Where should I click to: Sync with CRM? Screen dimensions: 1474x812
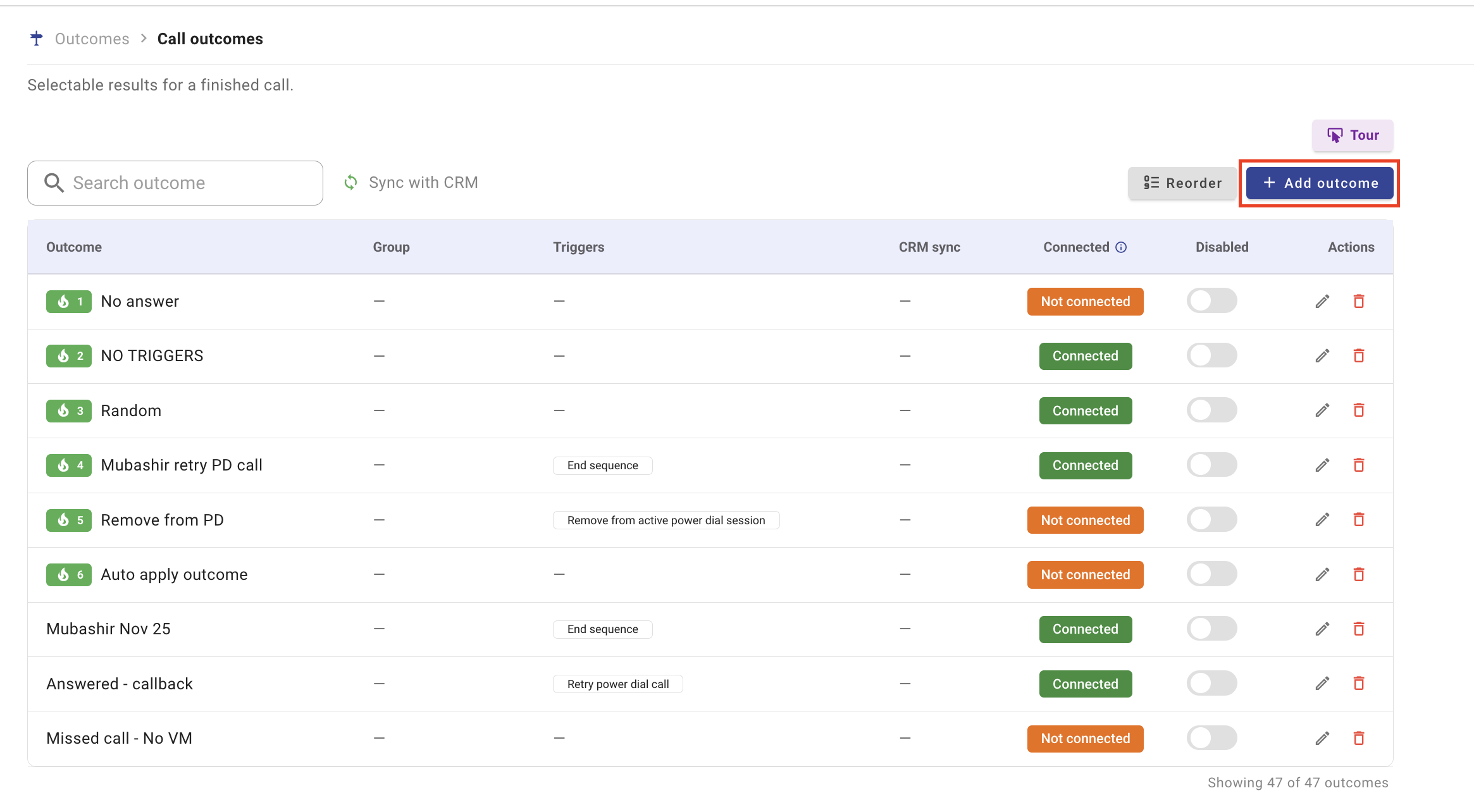point(411,183)
